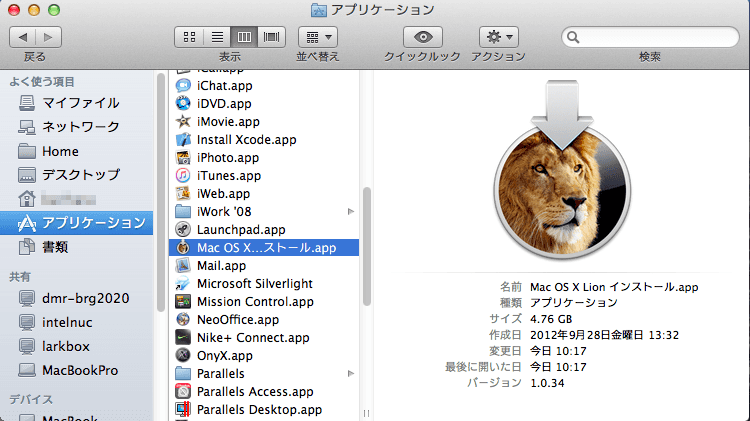Click the iWeb.app icon
The height and width of the screenshot is (421, 750).
pyautogui.click(x=183, y=193)
